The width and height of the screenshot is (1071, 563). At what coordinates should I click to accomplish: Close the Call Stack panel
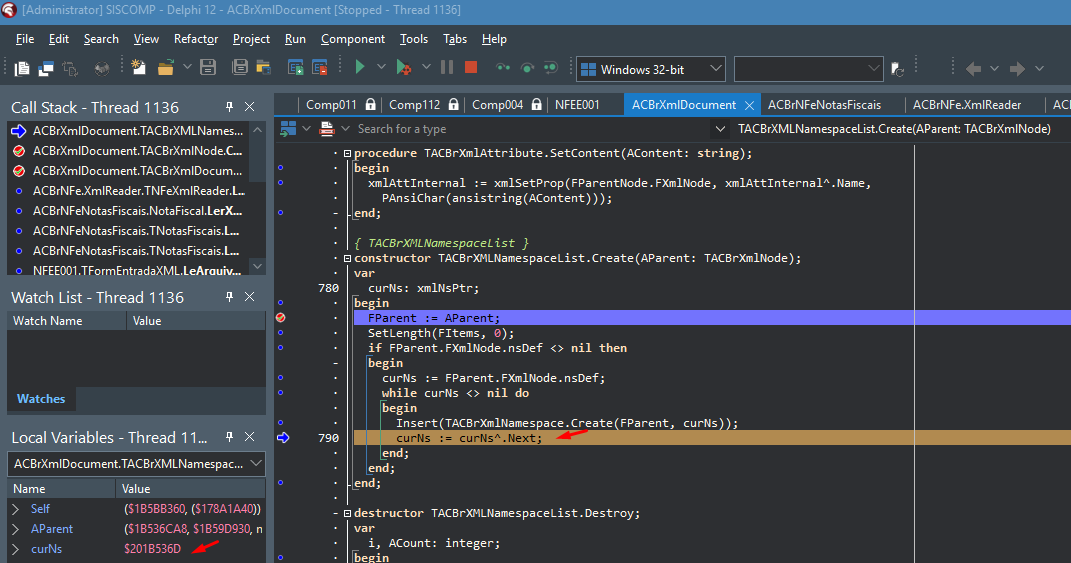click(249, 107)
